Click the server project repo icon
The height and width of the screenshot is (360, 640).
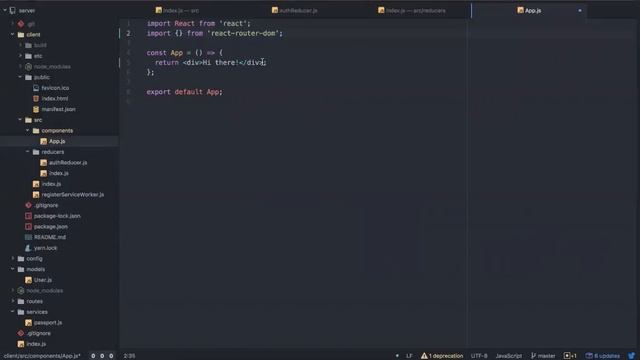tap(13, 11)
